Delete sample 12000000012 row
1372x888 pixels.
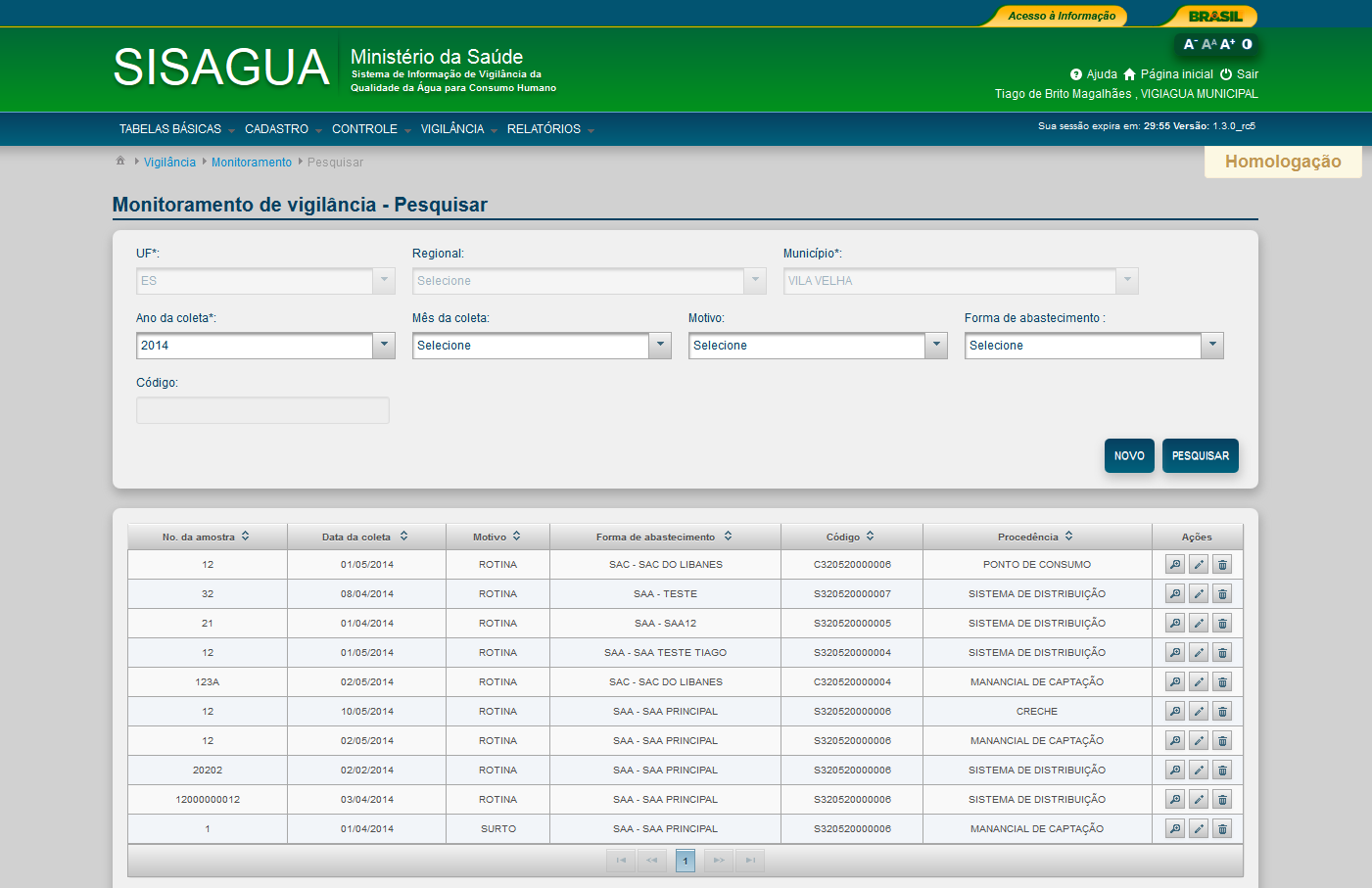point(1222,800)
